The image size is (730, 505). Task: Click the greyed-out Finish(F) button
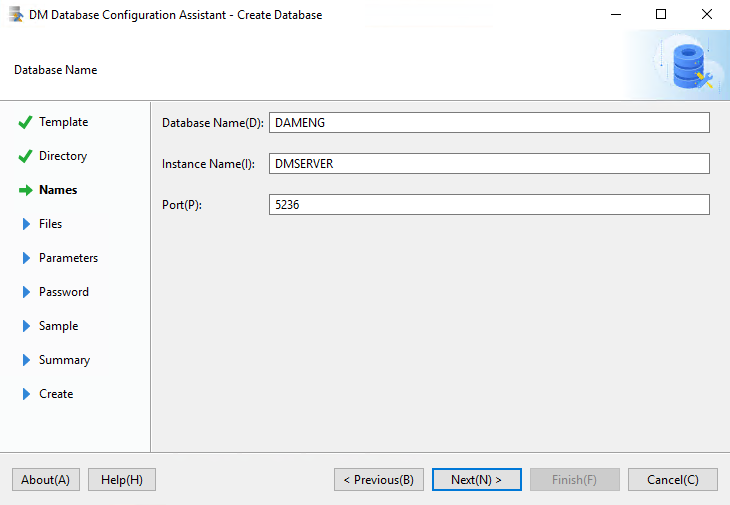575,479
